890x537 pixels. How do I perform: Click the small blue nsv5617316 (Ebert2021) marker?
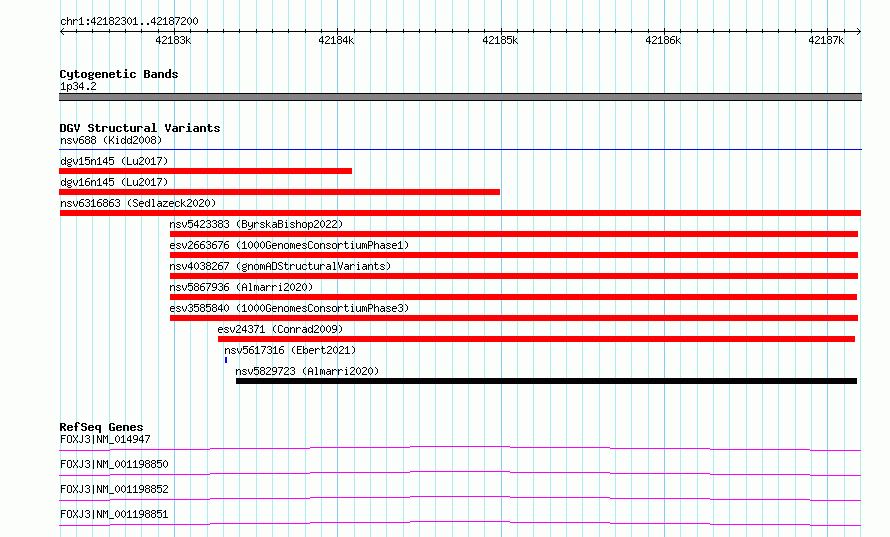click(x=226, y=360)
